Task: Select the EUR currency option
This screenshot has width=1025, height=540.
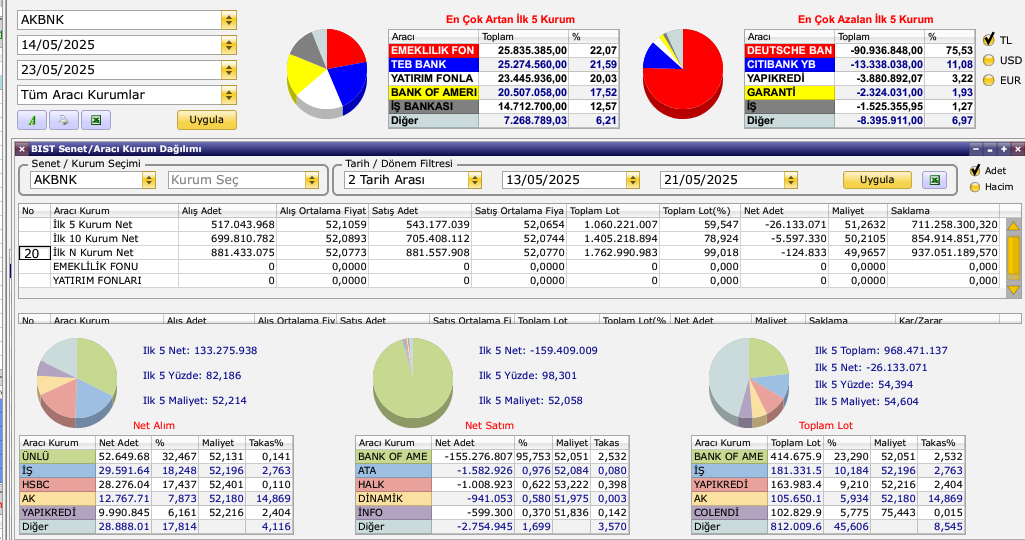Action: pyautogui.click(x=988, y=80)
